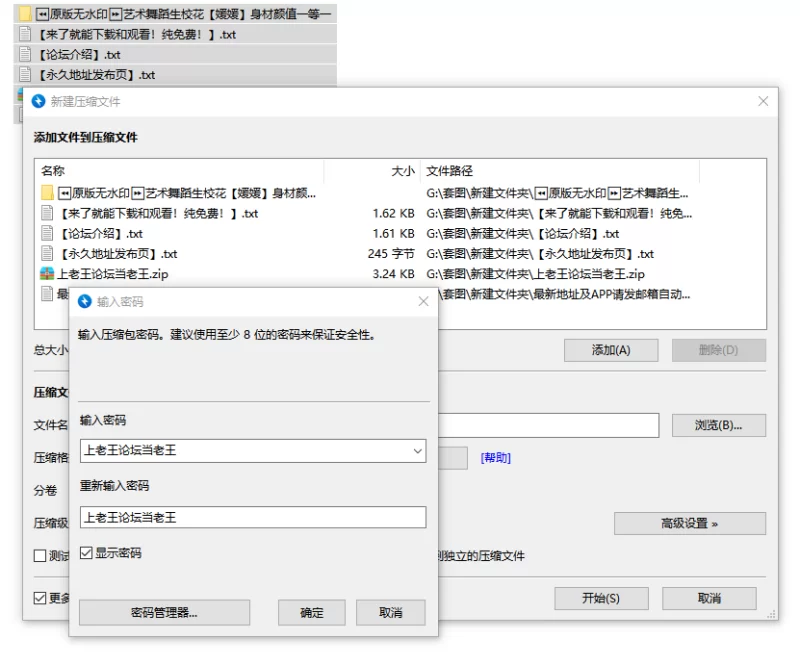This screenshot has height=665, width=800.
Task: Click into the 重新输入密码 text field
Action: [x=252, y=517]
